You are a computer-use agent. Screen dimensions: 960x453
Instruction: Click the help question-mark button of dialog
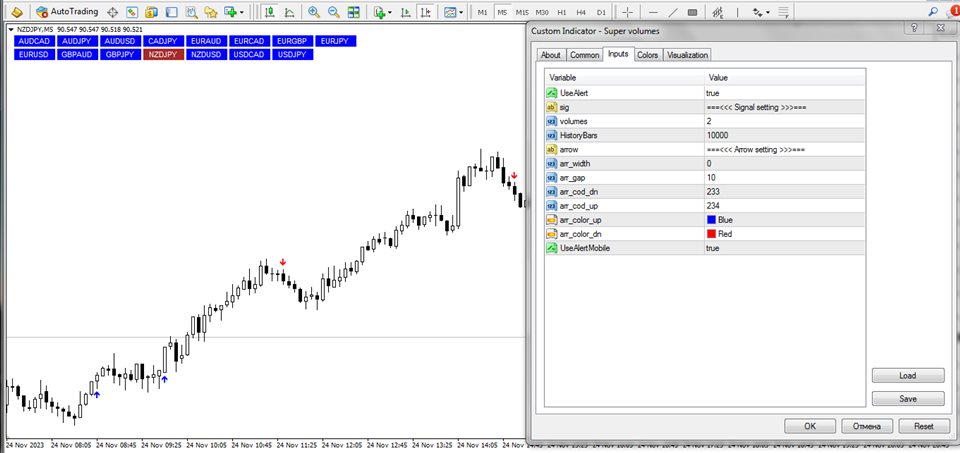point(913,28)
